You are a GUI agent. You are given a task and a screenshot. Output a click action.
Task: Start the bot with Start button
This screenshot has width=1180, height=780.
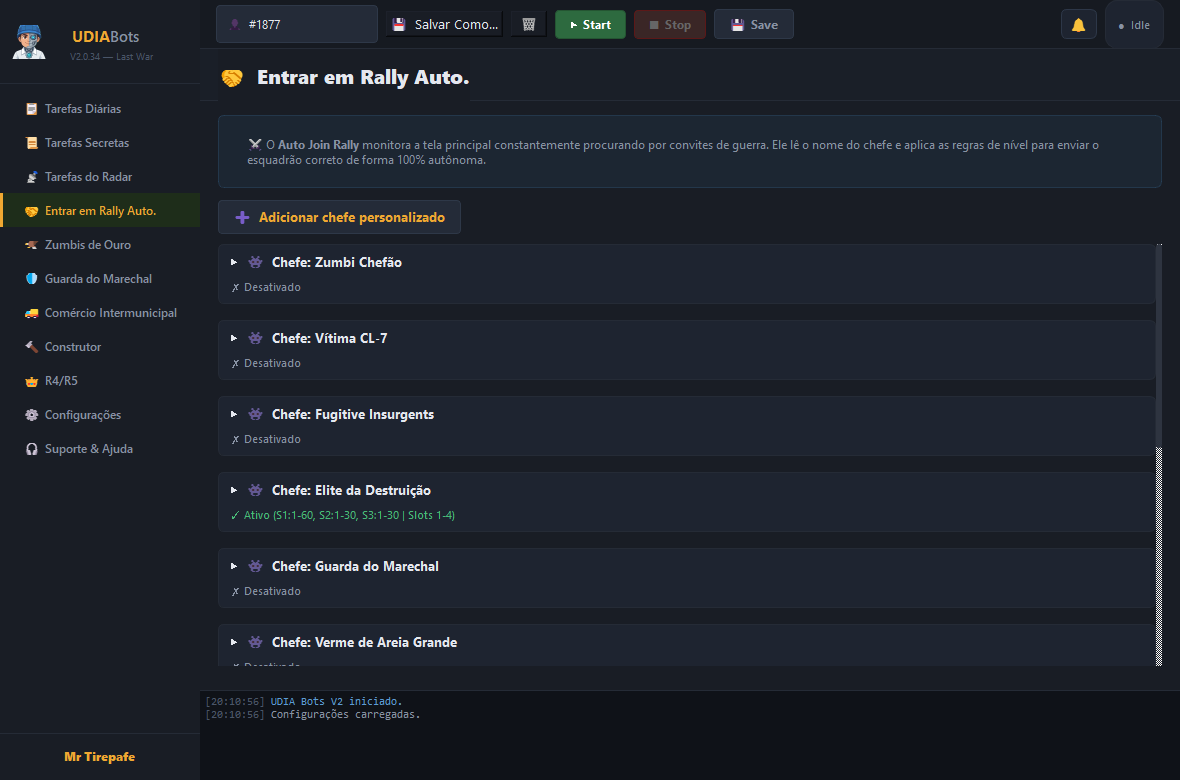pos(590,25)
